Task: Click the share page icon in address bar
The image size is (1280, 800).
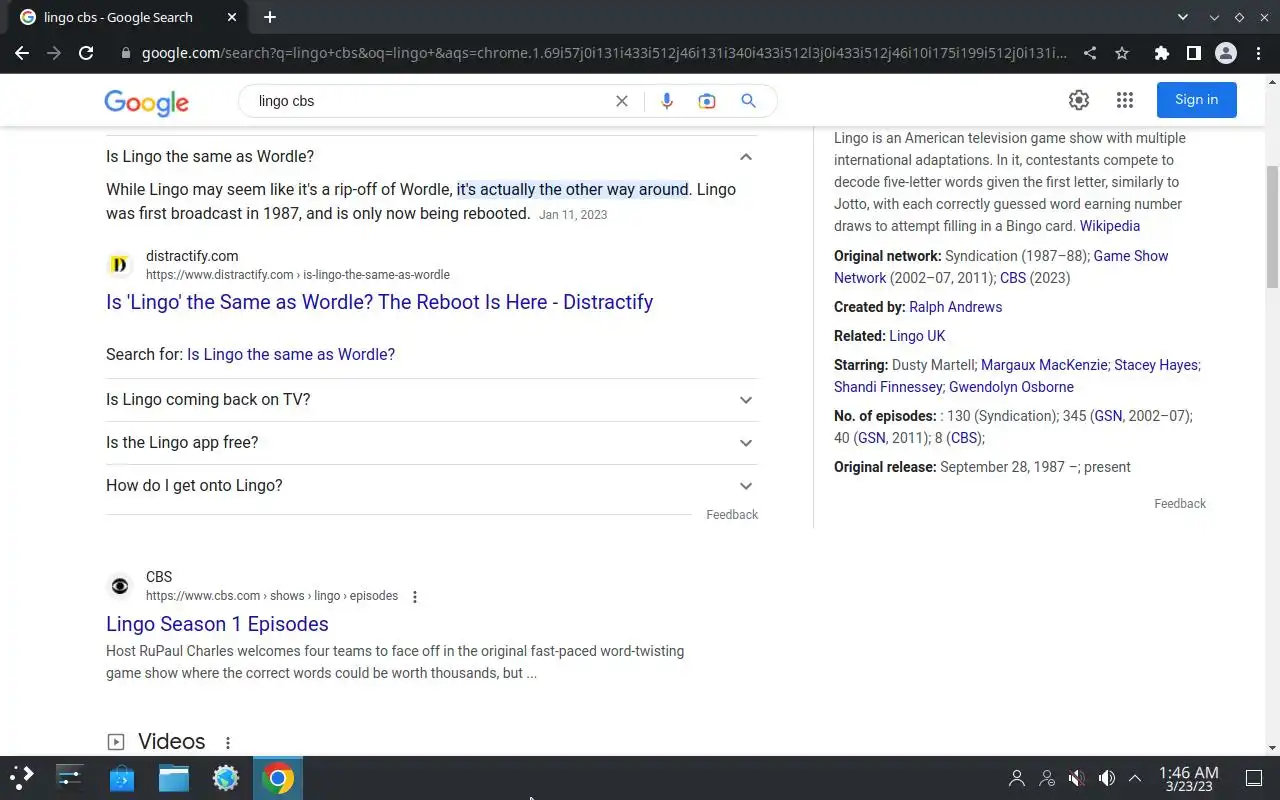Action: click(1090, 53)
